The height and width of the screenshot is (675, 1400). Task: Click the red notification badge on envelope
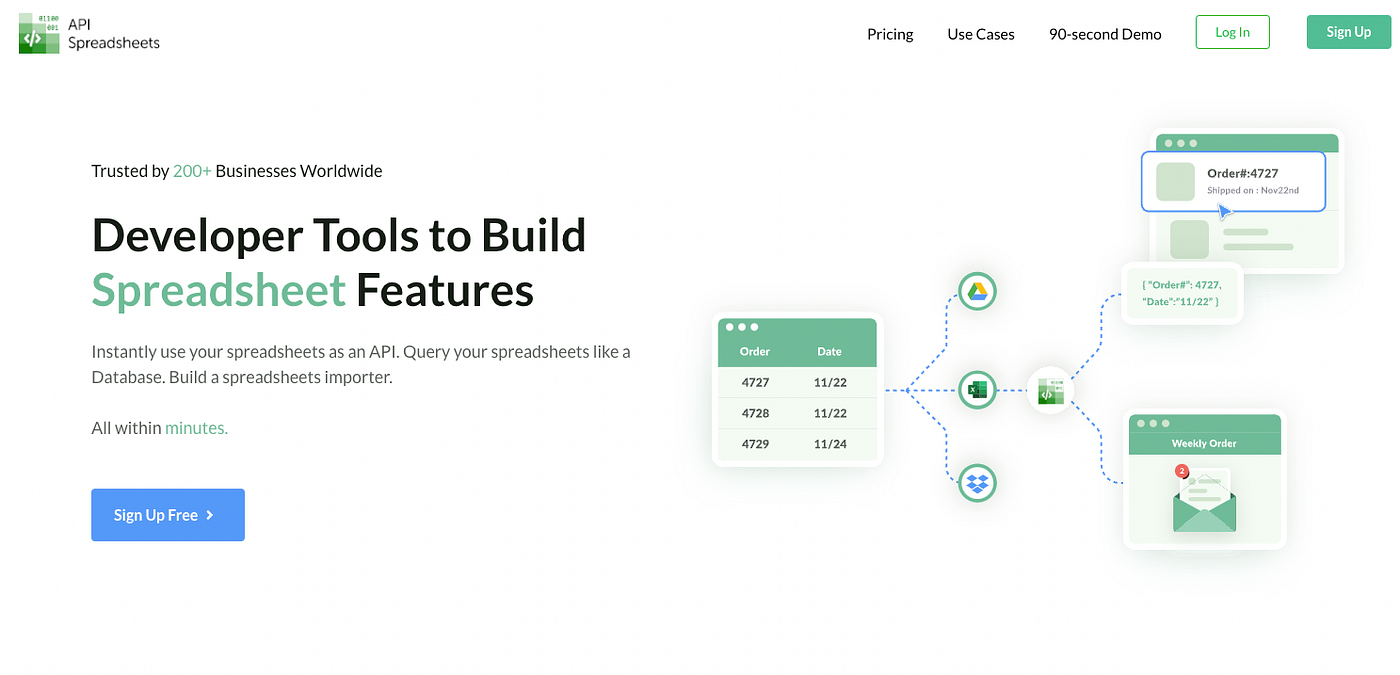[x=1181, y=470]
